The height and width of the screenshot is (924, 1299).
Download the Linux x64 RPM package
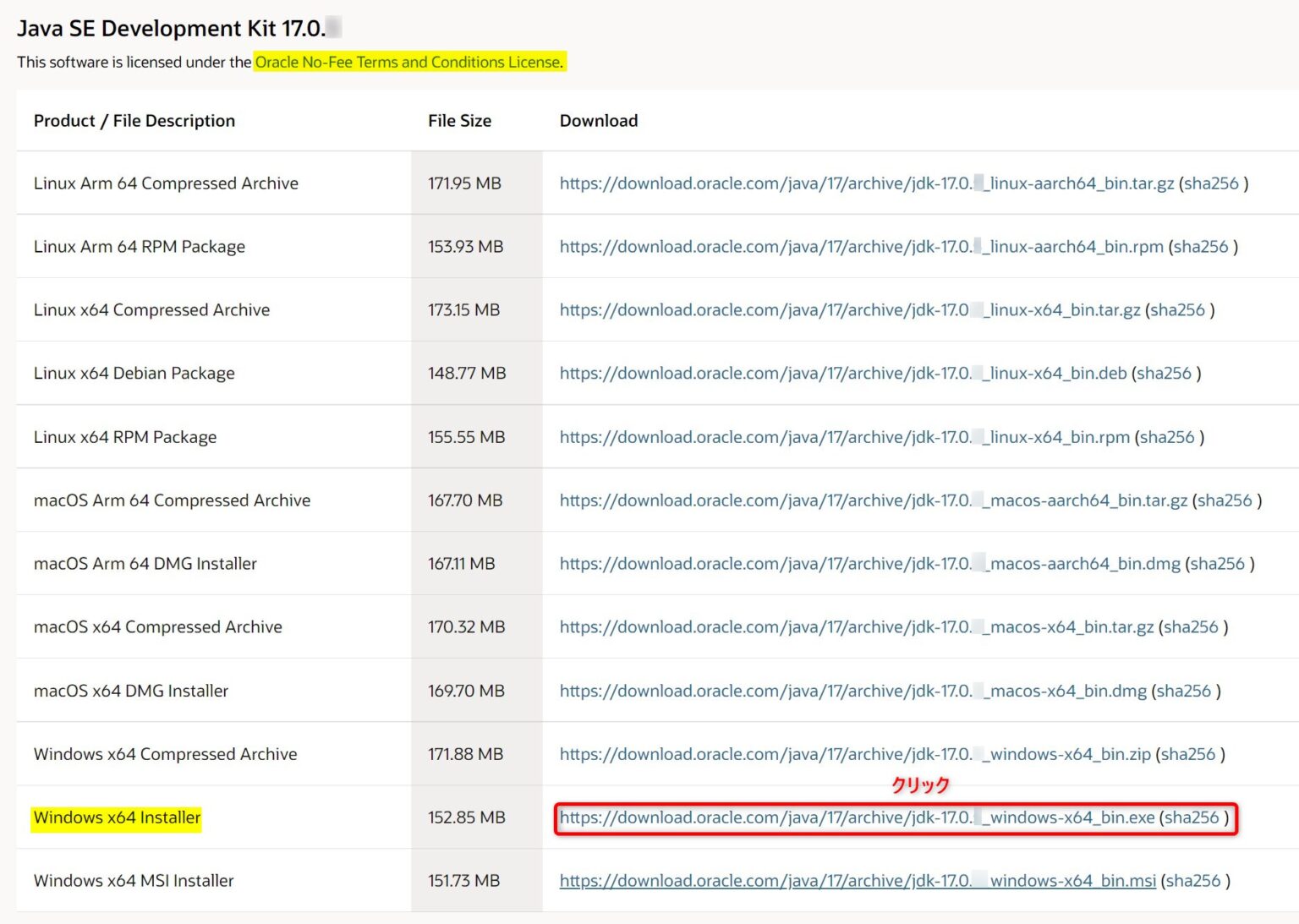pos(844,437)
